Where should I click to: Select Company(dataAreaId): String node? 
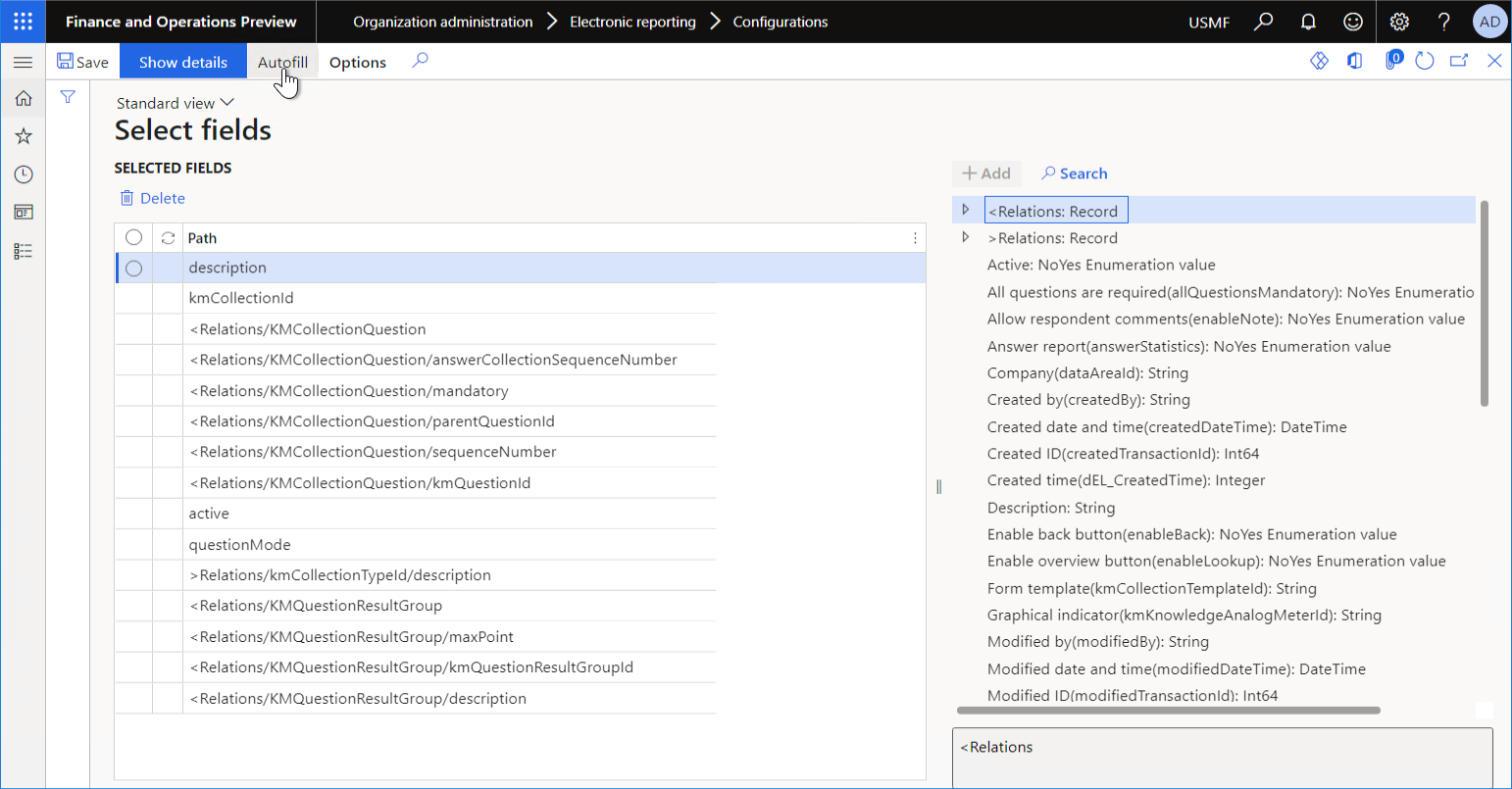point(1087,372)
